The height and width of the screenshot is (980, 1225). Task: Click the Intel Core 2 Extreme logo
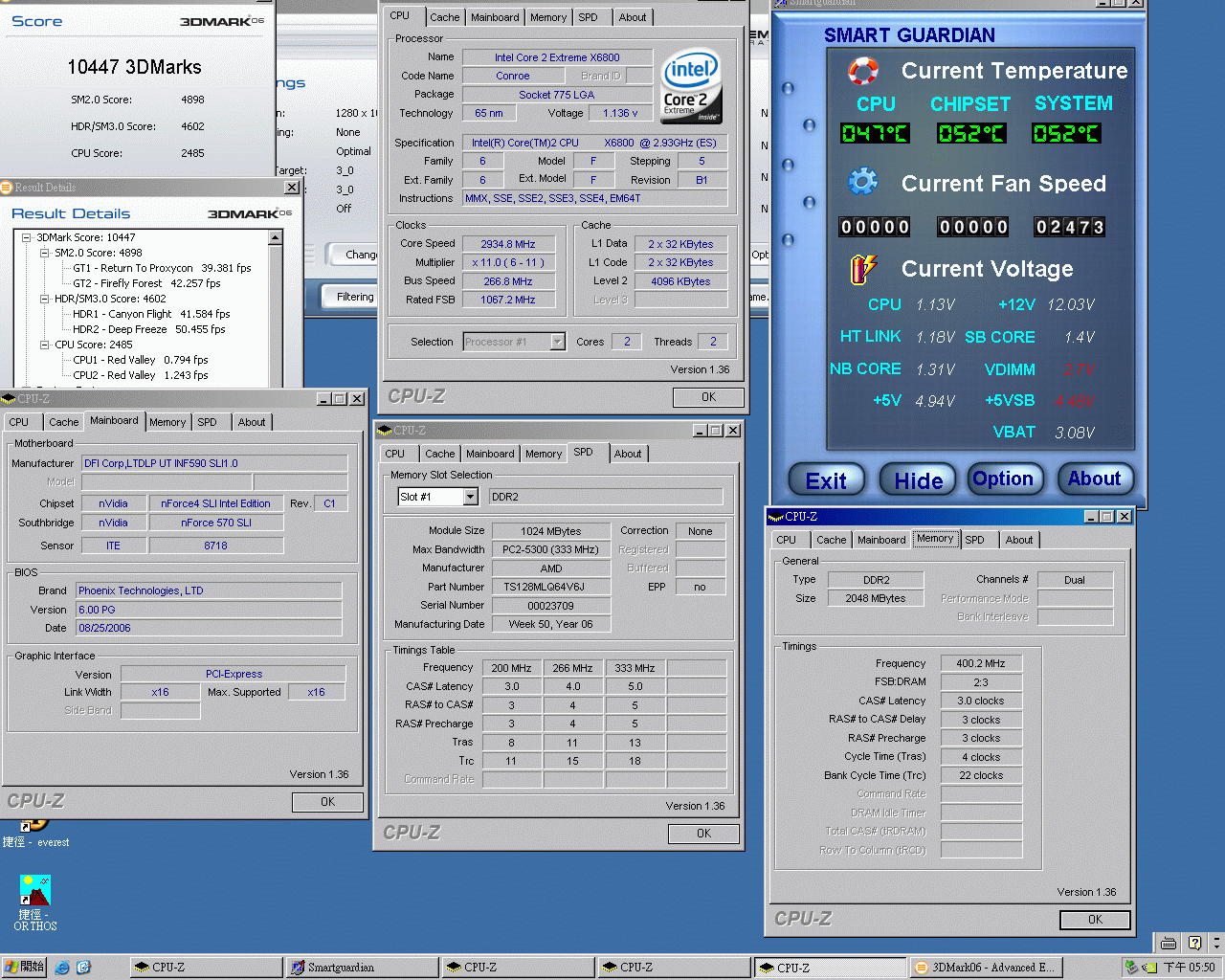pyautogui.click(x=690, y=86)
